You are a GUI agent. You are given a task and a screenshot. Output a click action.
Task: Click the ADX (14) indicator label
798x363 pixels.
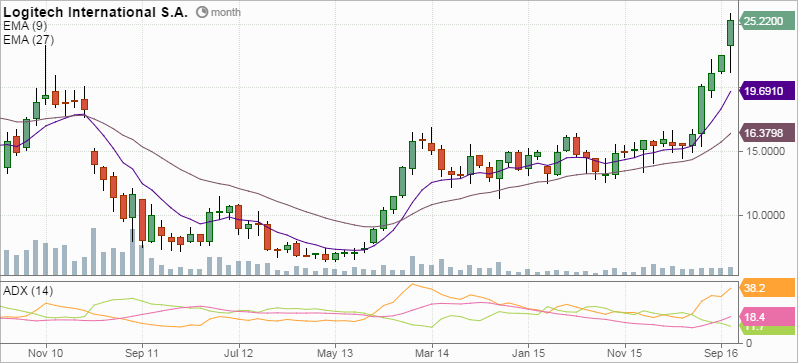tap(28, 291)
